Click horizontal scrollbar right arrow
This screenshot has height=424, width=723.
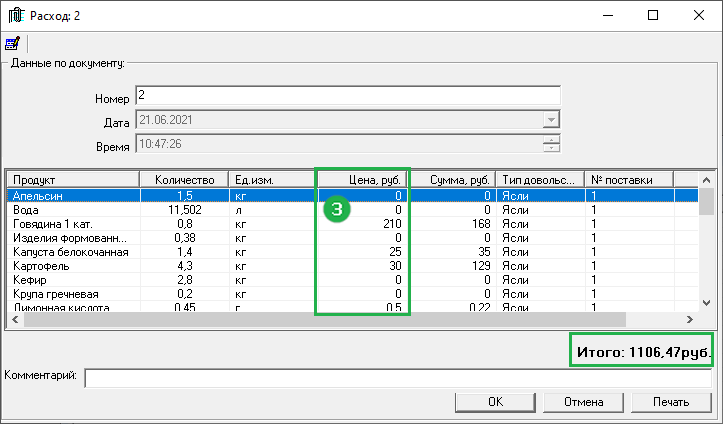tap(690, 319)
